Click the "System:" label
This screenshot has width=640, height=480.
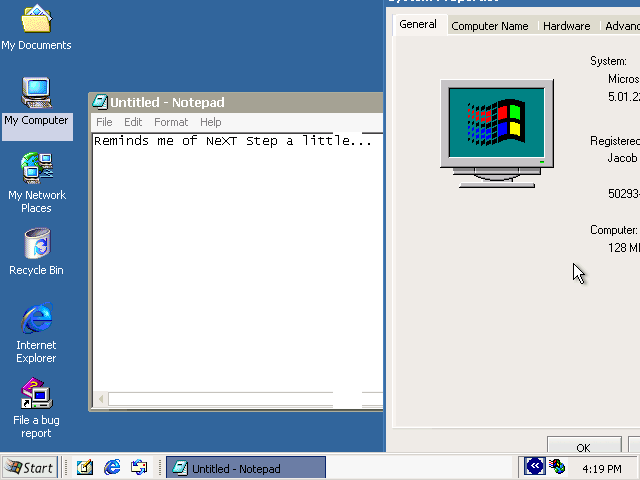[609, 61]
